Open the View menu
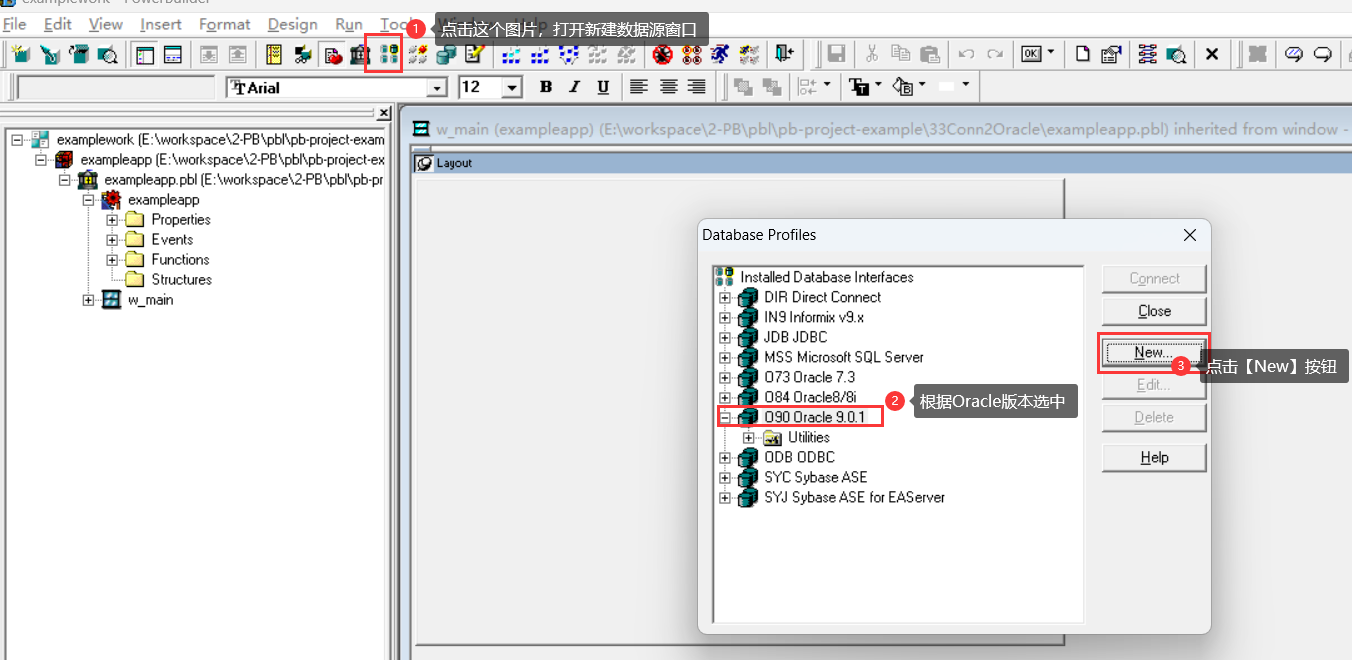Image resolution: width=1352 pixels, height=660 pixels. [105, 24]
